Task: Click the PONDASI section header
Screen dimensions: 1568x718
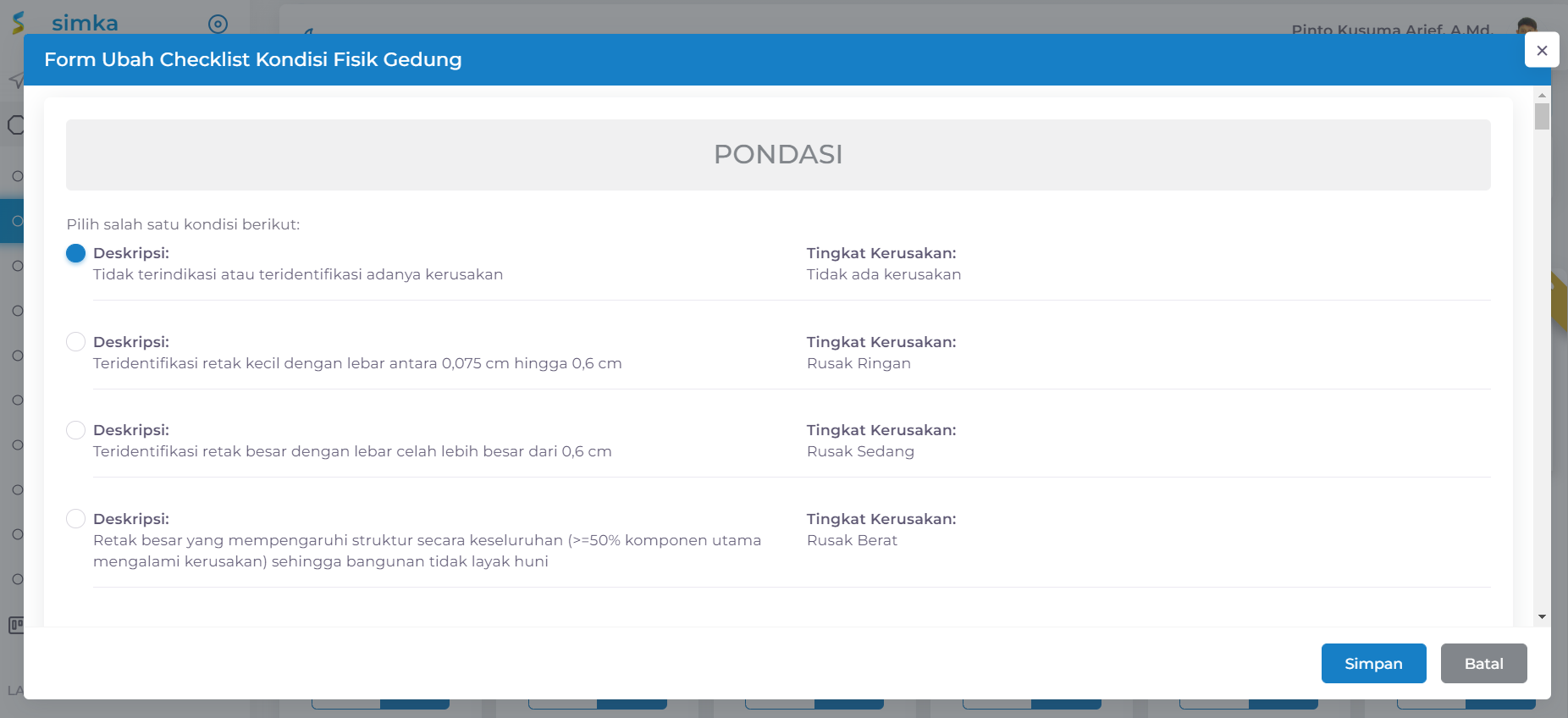Action: 778,155
